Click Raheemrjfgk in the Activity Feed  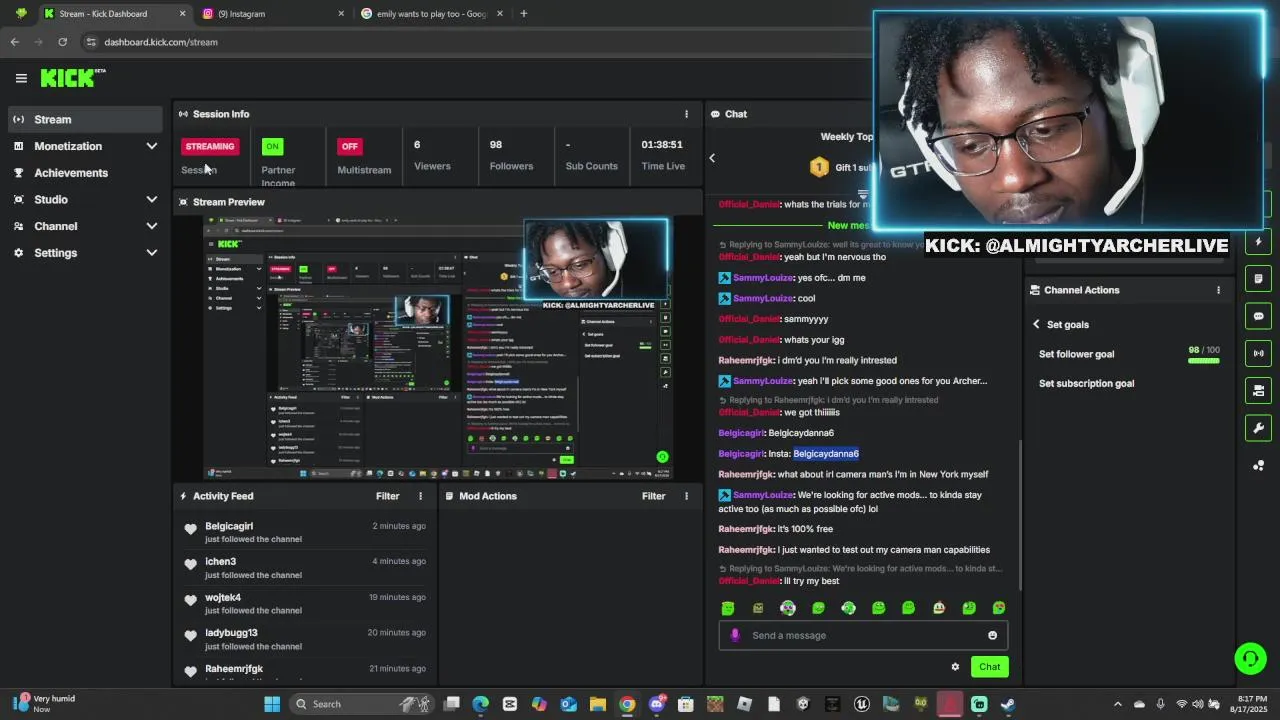click(234, 669)
